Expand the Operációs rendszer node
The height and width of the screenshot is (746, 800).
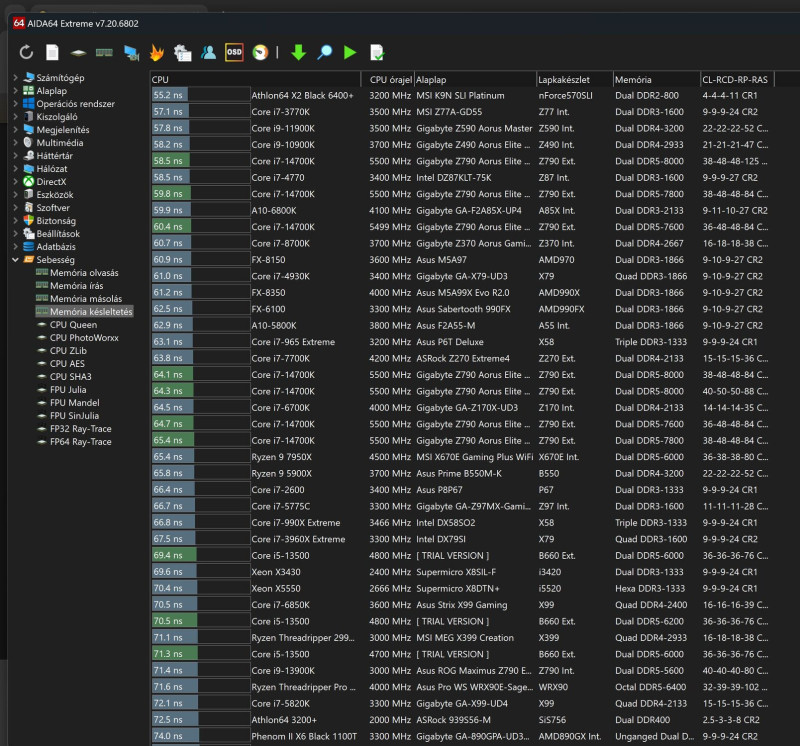15,104
